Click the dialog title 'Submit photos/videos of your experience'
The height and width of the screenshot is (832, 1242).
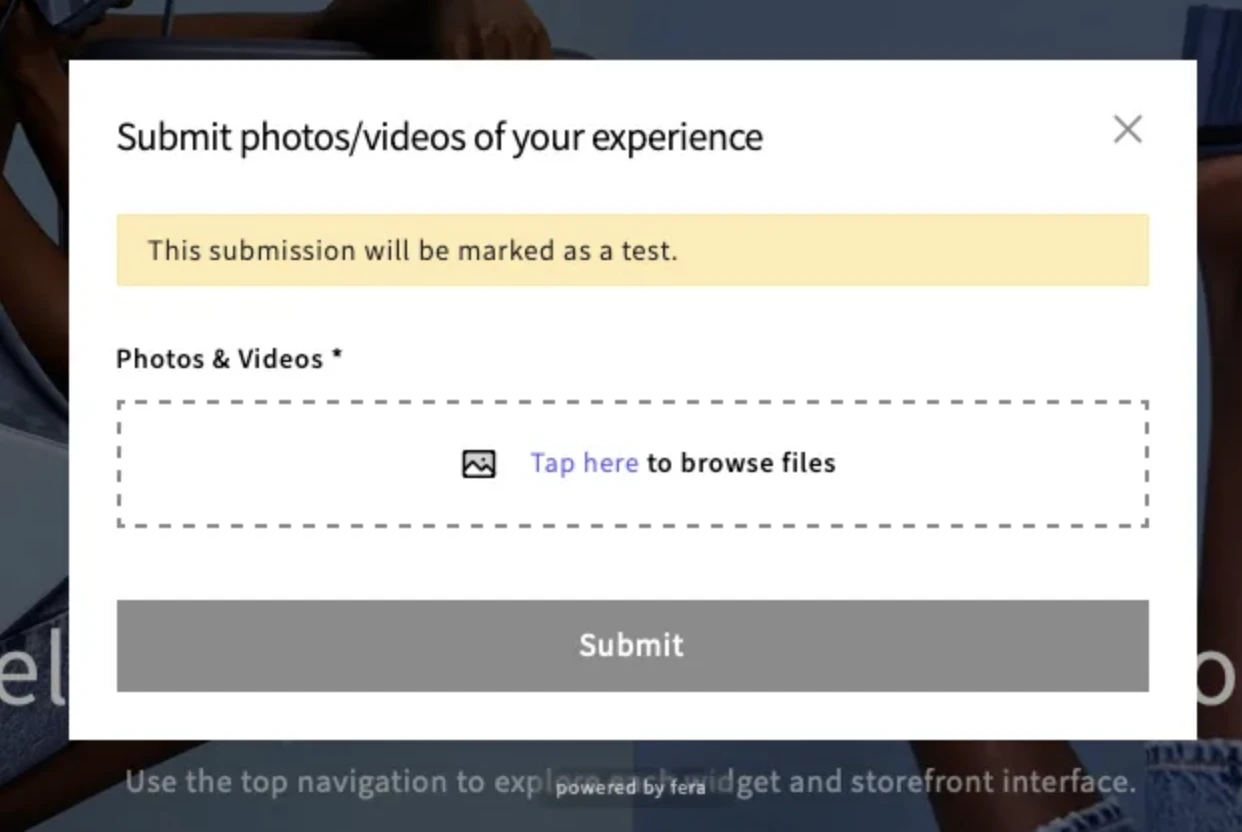439,137
